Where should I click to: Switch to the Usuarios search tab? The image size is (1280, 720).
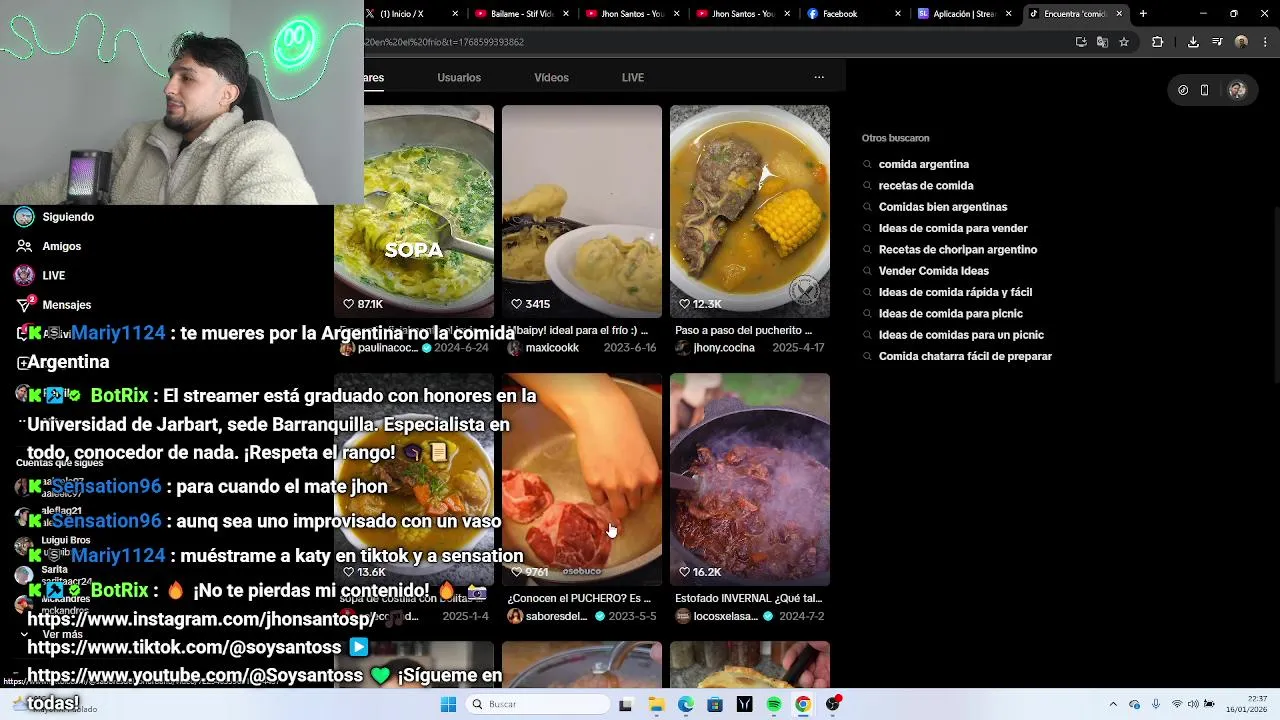[459, 77]
